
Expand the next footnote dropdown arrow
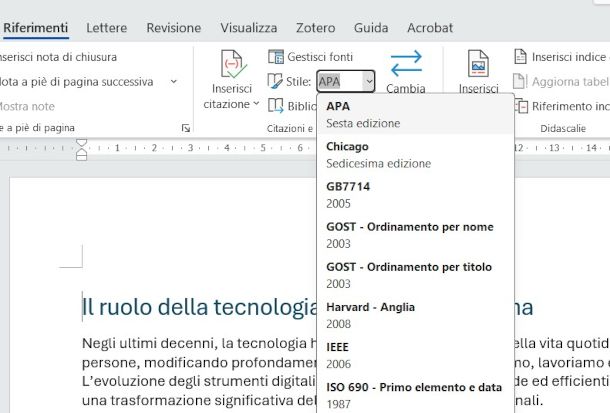pyautogui.click(x=174, y=81)
